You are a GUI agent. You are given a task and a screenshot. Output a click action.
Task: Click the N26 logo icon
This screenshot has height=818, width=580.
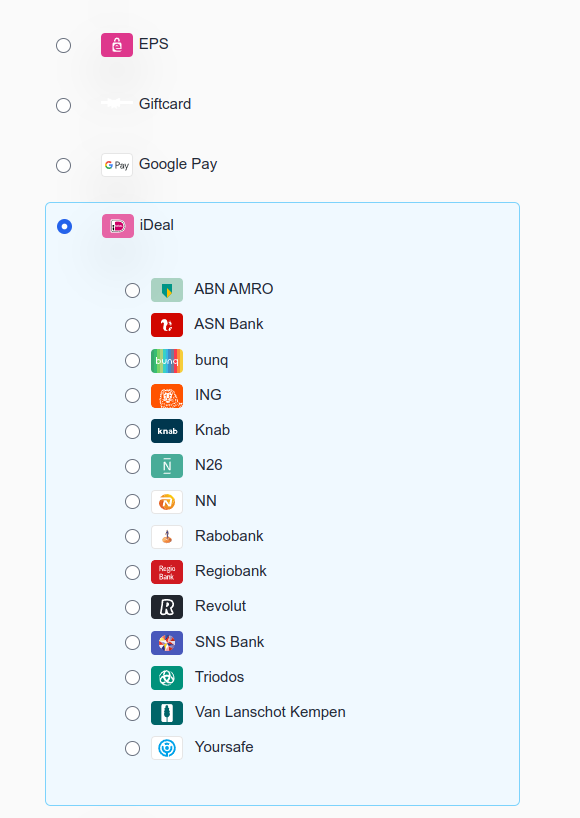click(x=167, y=466)
